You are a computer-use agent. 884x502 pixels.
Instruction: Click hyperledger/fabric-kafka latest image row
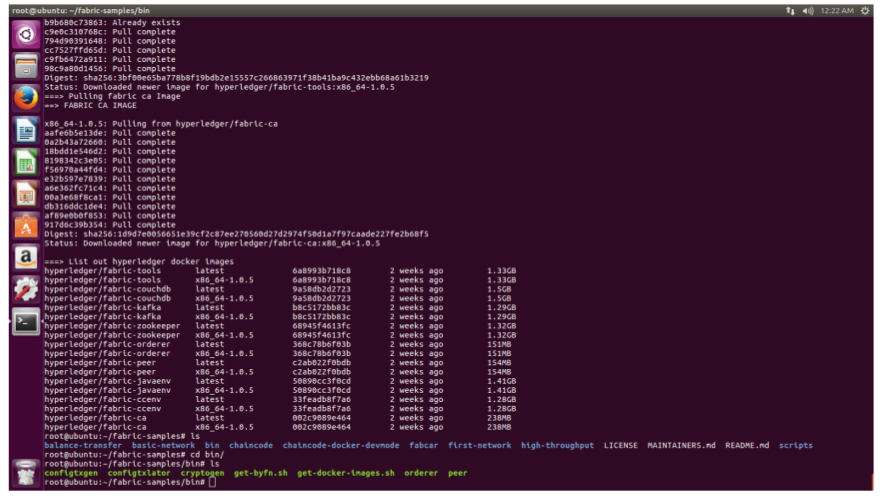tap(280, 307)
